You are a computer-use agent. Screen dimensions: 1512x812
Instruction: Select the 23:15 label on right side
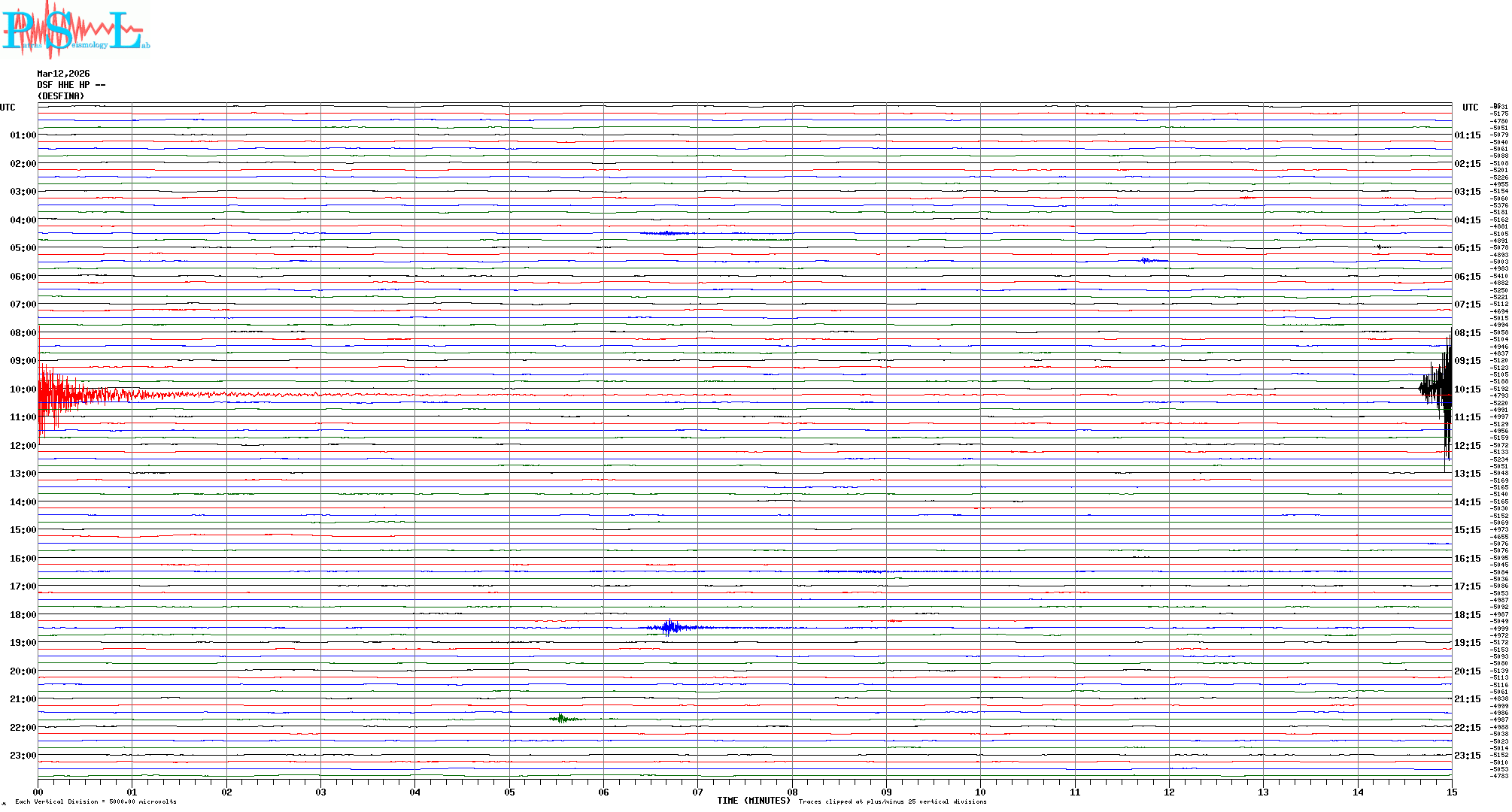(x=1467, y=756)
